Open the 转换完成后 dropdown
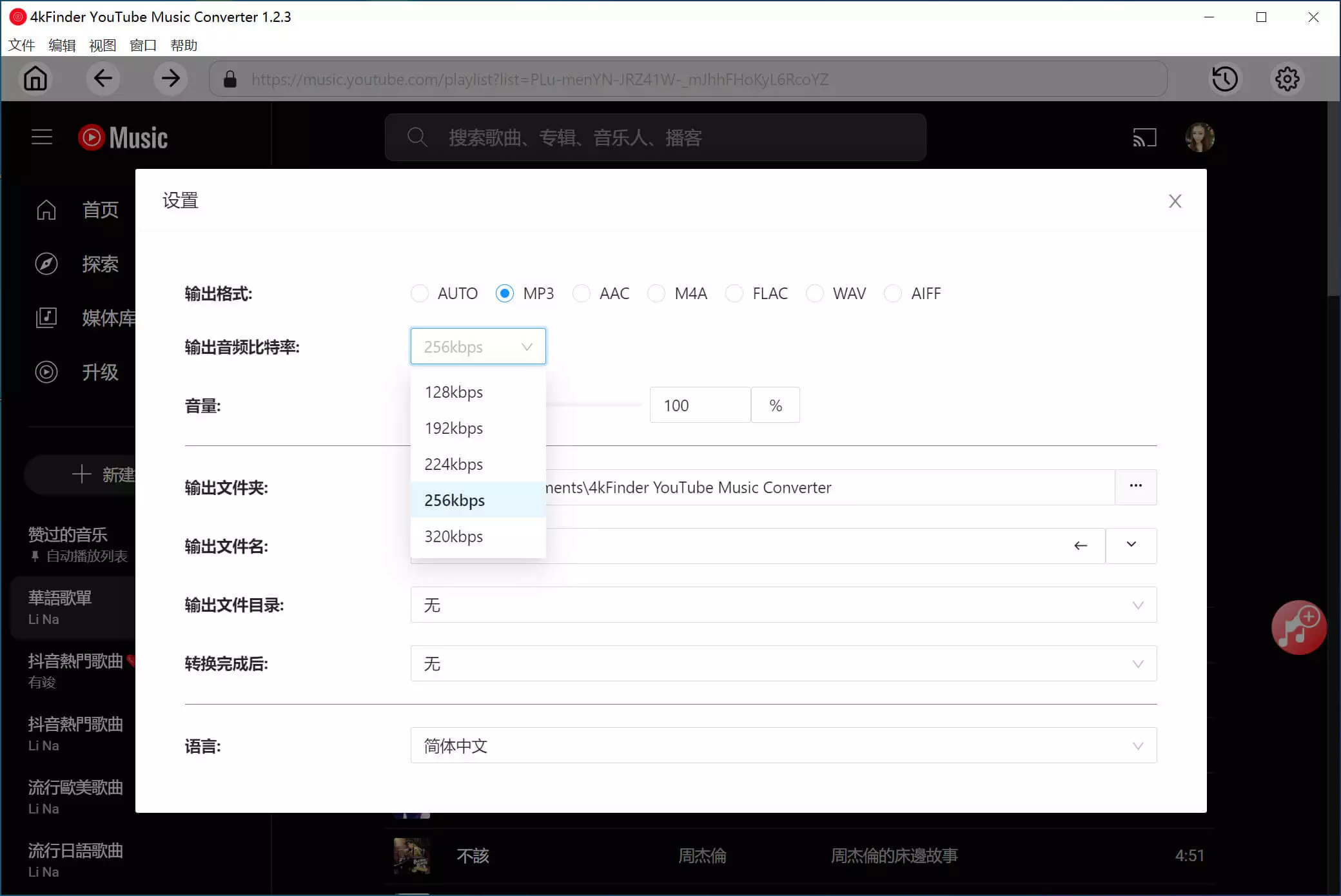The width and height of the screenshot is (1341, 896). coord(783,663)
